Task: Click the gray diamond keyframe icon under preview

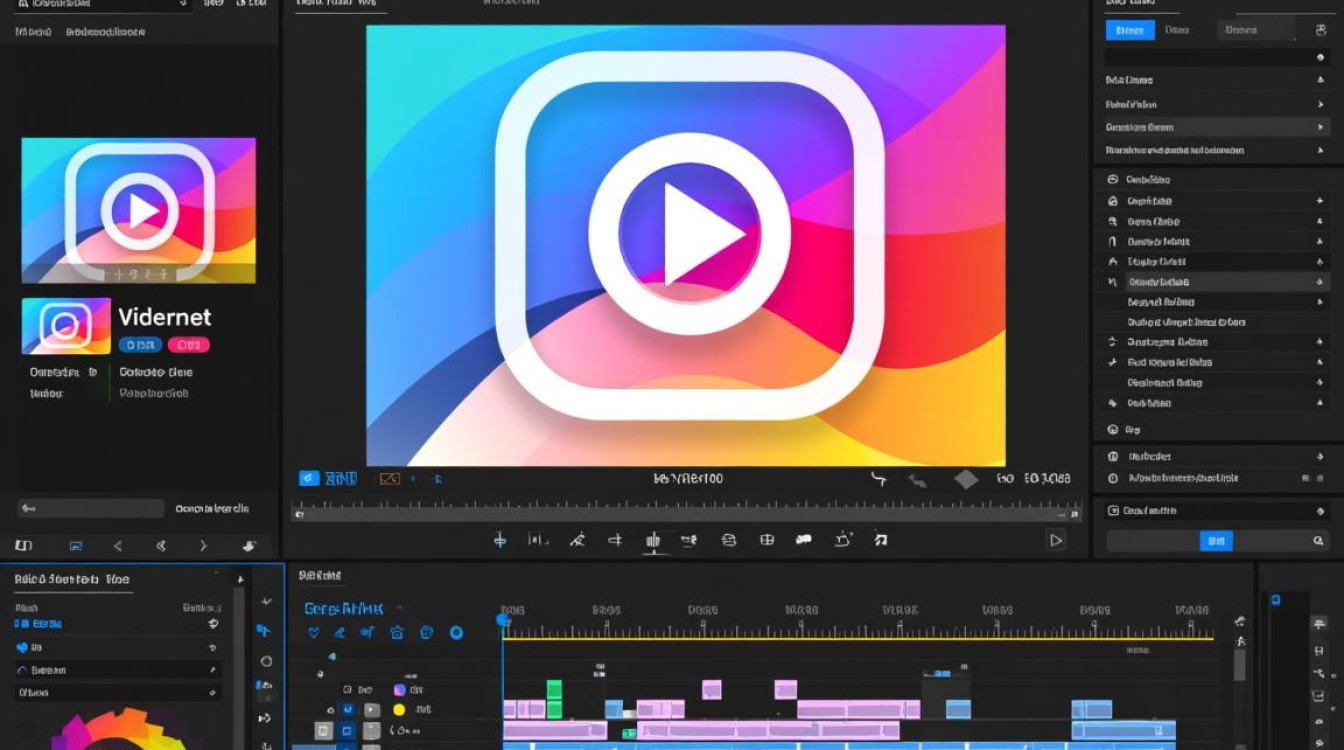Action: pos(965,479)
